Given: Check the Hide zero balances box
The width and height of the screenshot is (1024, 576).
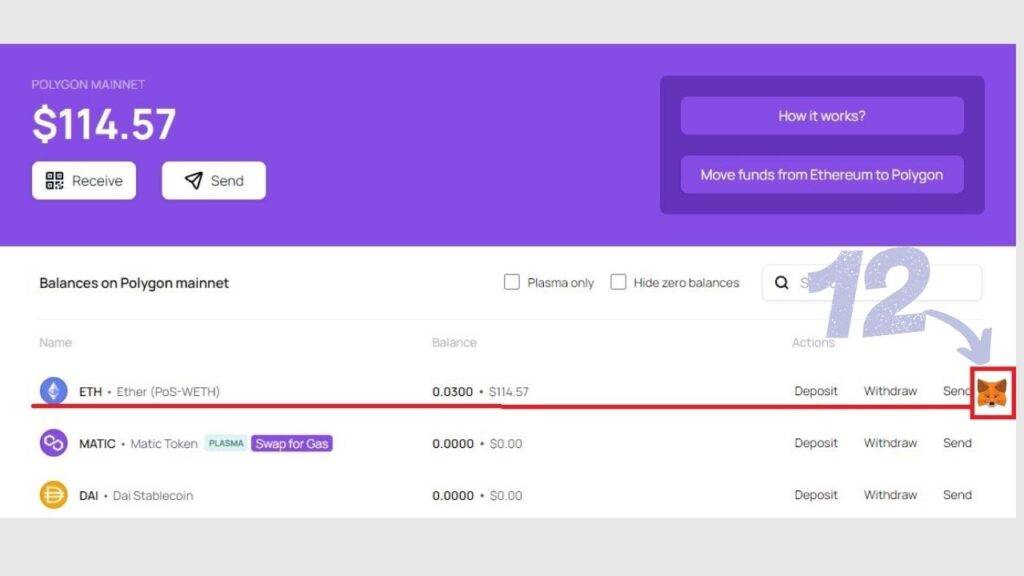Looking at the screenshot, I should [x=618, y=282].
